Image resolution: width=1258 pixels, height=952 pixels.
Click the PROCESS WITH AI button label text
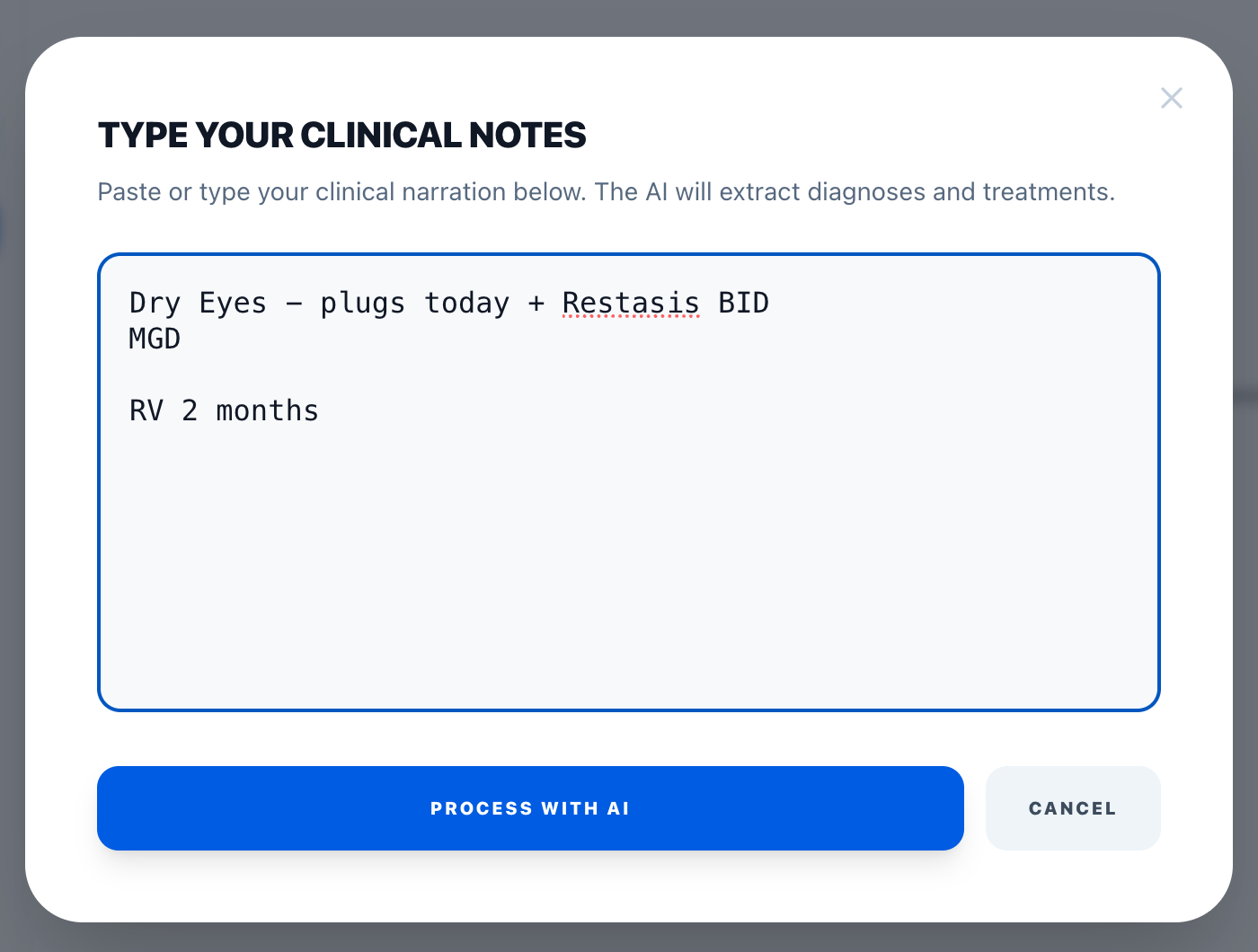[x=530, y=808]
